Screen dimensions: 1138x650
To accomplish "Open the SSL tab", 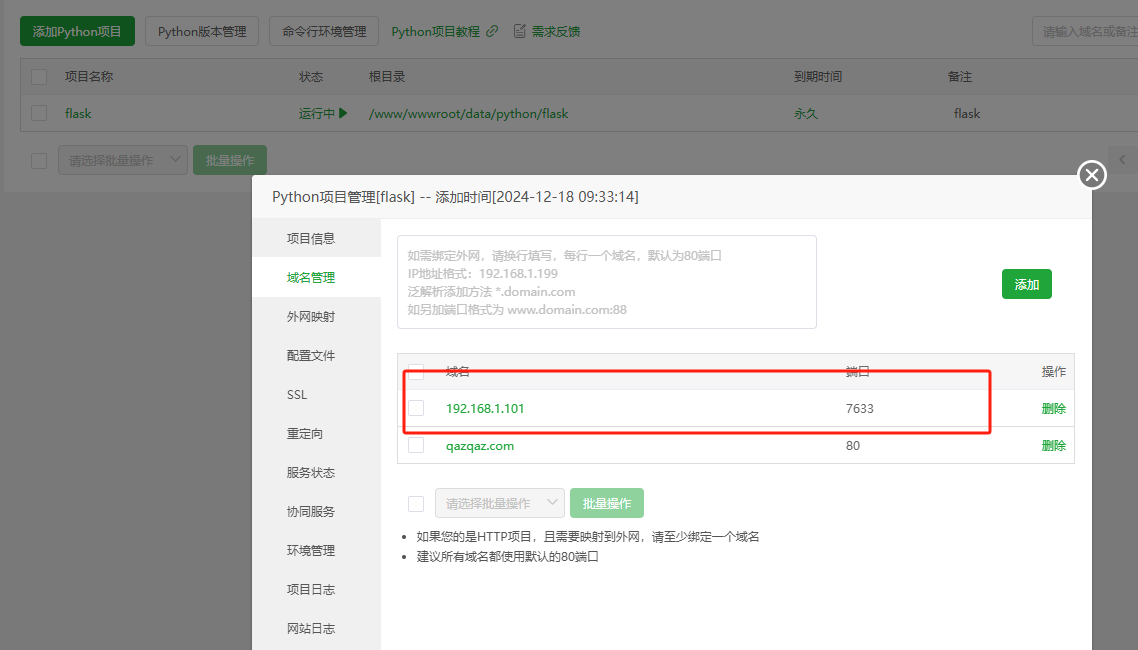I will pos(316,395).
